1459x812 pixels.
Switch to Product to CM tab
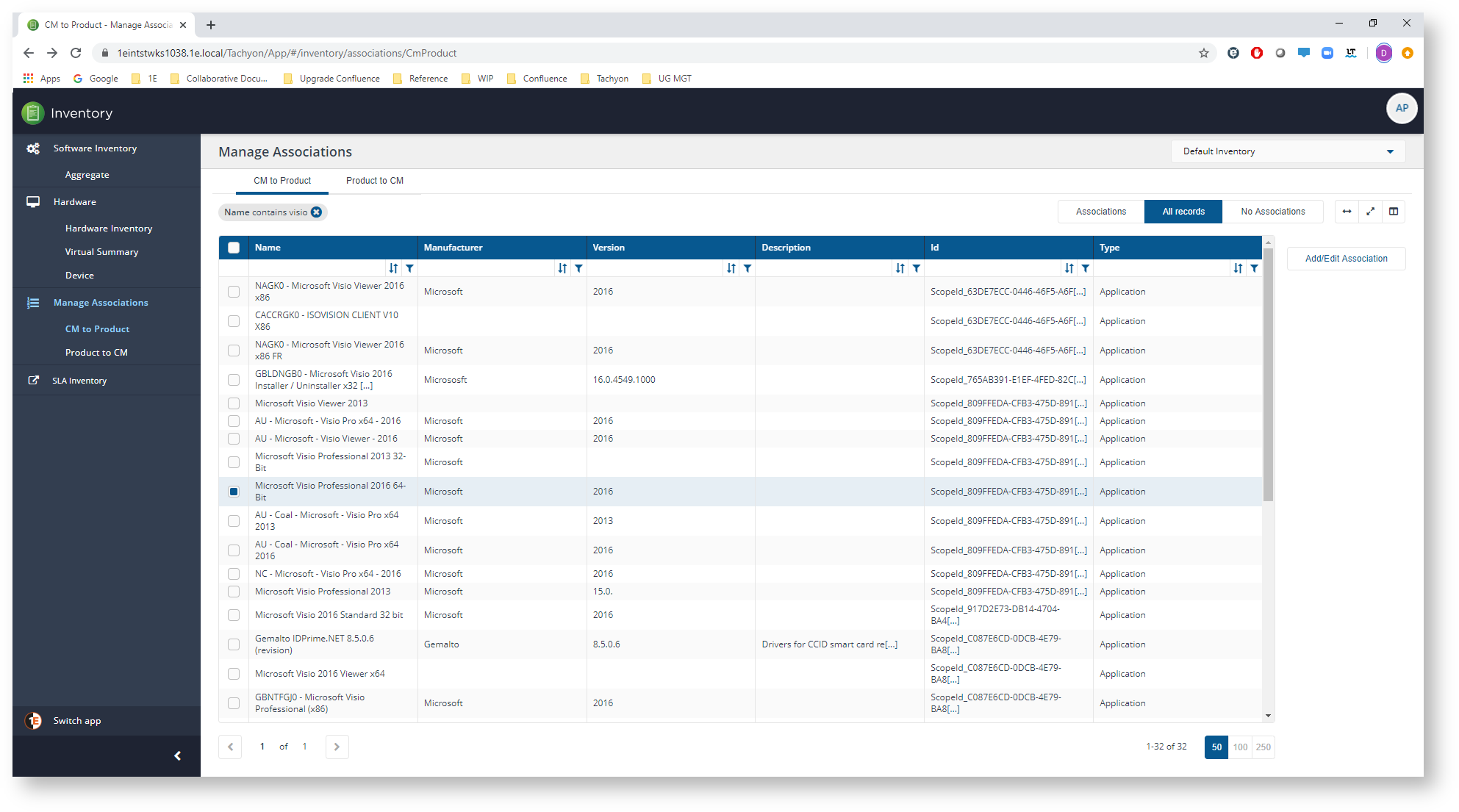pos(378,180)
